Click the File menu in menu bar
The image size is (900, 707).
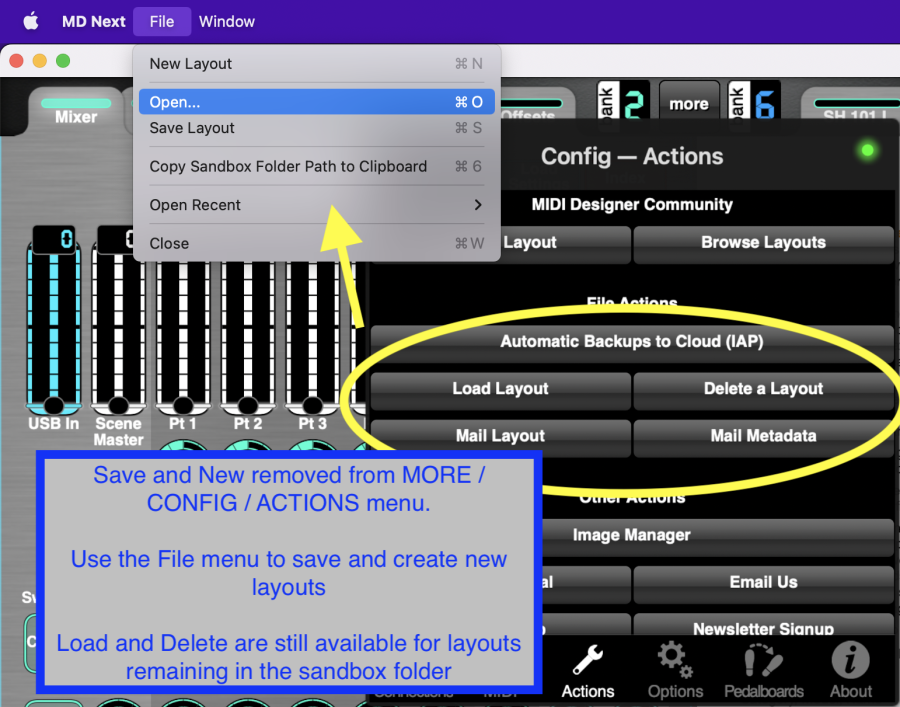click(162, 21)
